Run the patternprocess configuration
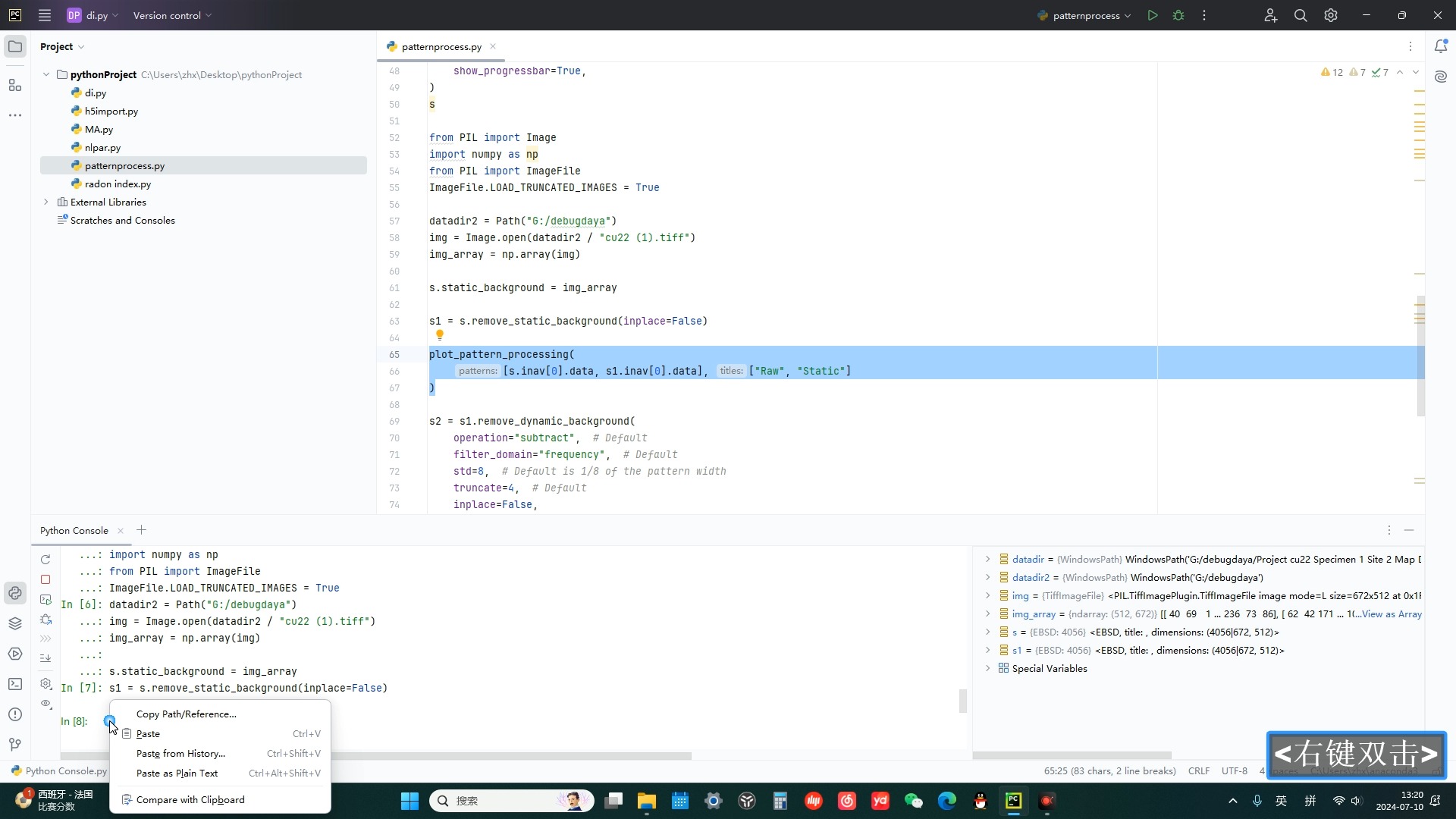Viewport: 1456px width, 819px height. tap(1153, 15)
